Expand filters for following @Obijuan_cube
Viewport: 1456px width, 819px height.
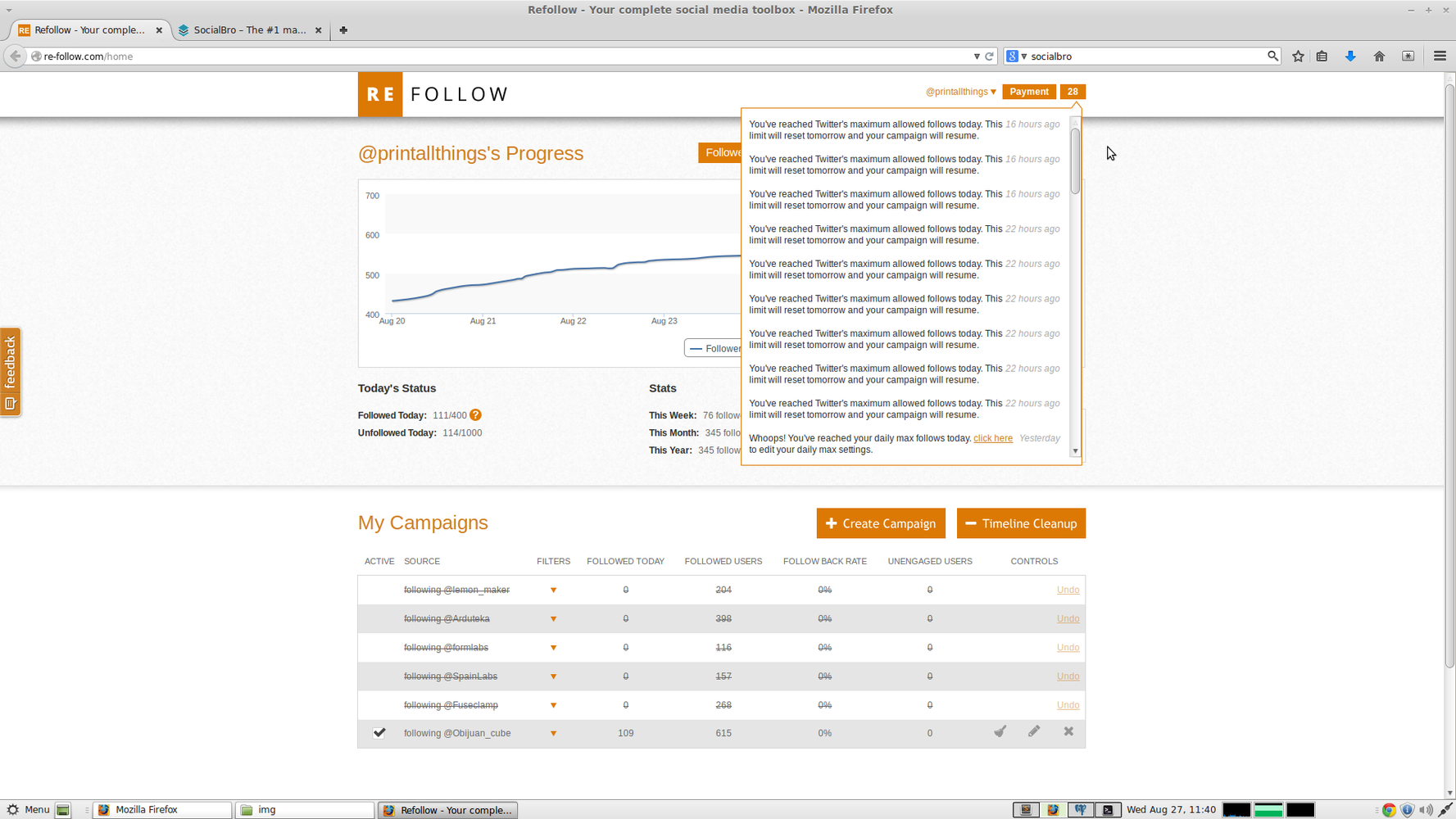point(553,734)
